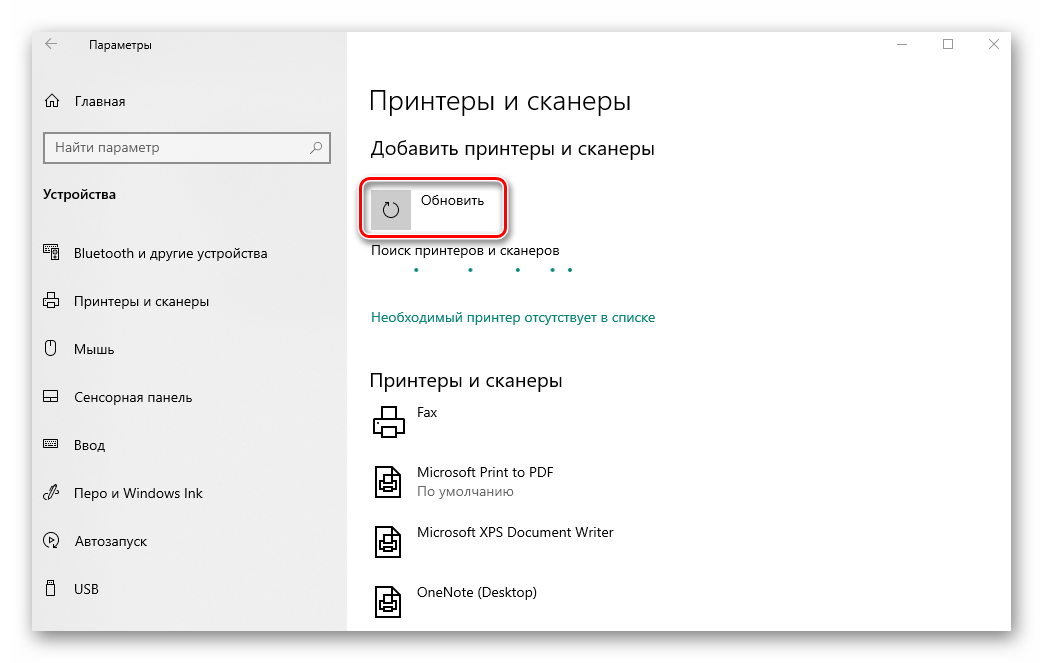Select the Автозапуск sidebar item
This screenshot has width=1043, height=663.
pos(110,541)
